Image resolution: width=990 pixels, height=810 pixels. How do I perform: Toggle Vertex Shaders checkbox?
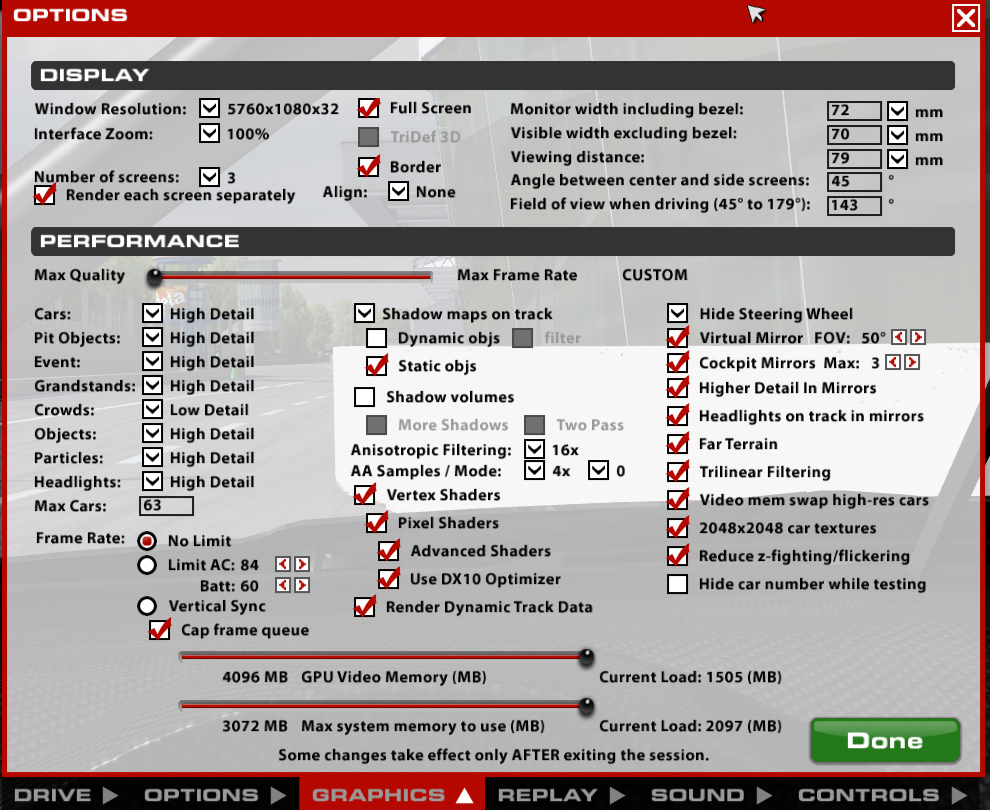tap(365, 495)
